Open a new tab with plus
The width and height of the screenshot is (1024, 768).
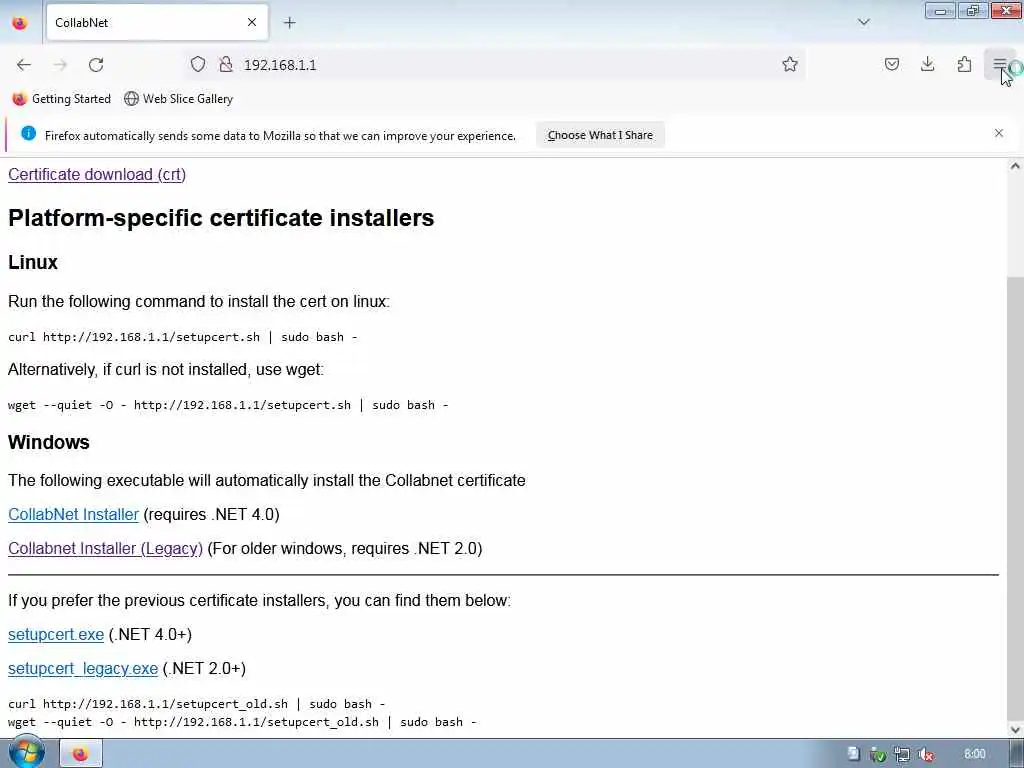289,23
